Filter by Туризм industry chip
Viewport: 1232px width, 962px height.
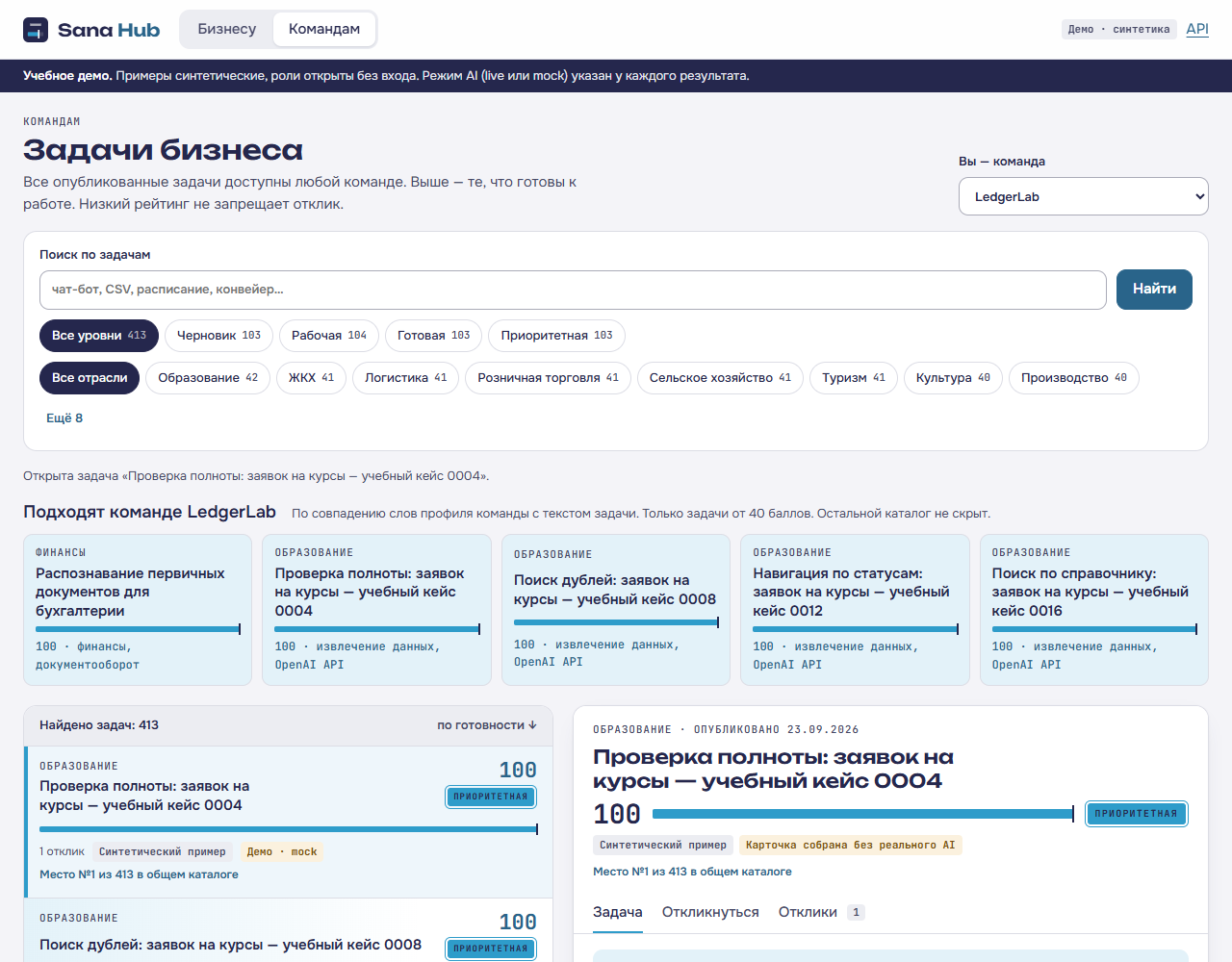coord(854,378)
